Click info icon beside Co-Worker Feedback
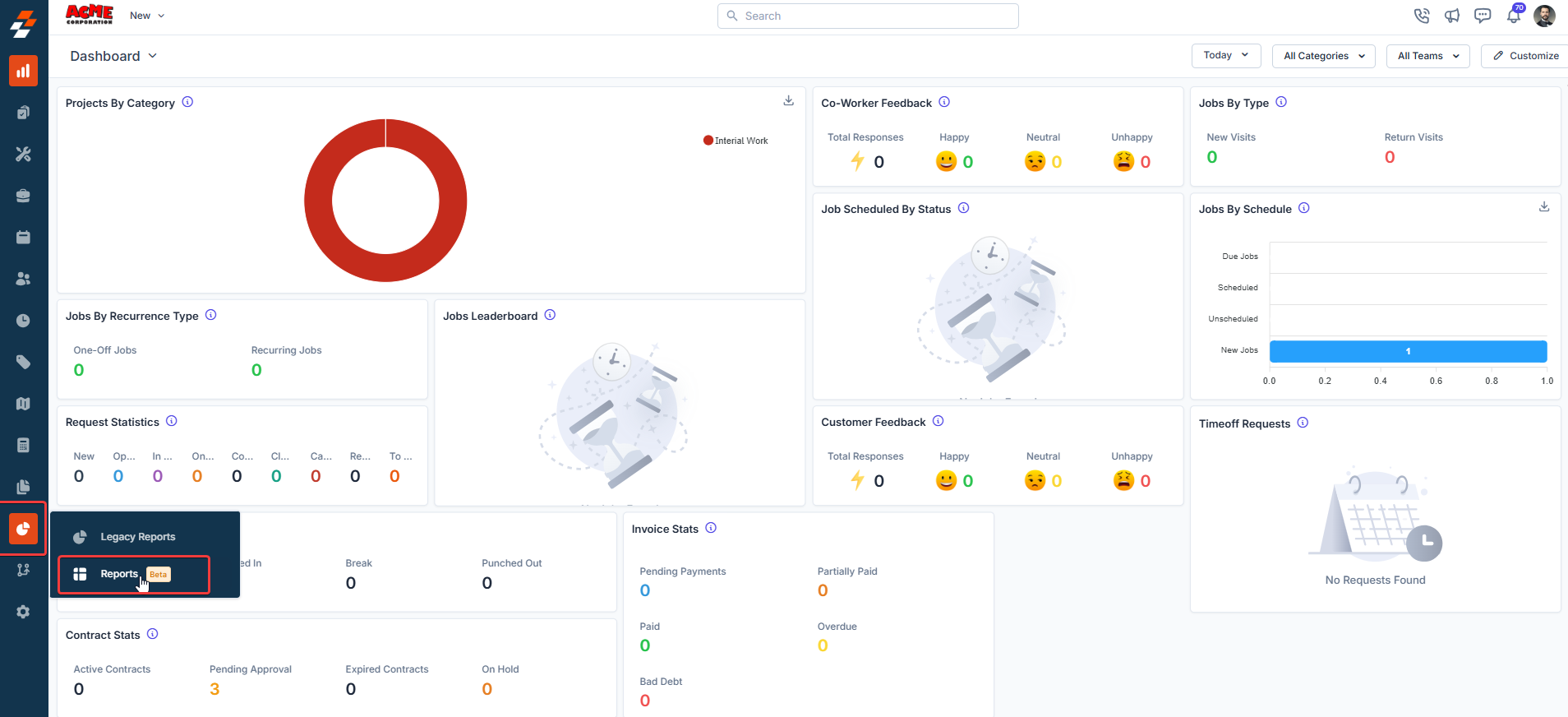Image resolution: width=1568 pixels, height=717 pixels. point(944,102)
